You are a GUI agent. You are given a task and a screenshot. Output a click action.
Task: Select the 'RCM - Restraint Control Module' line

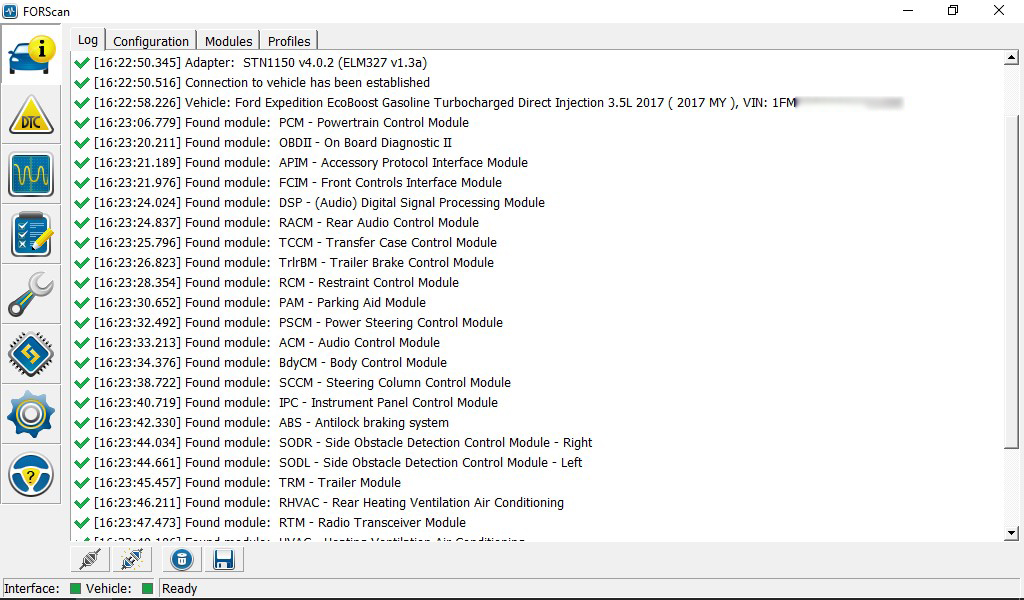point(266,283)
